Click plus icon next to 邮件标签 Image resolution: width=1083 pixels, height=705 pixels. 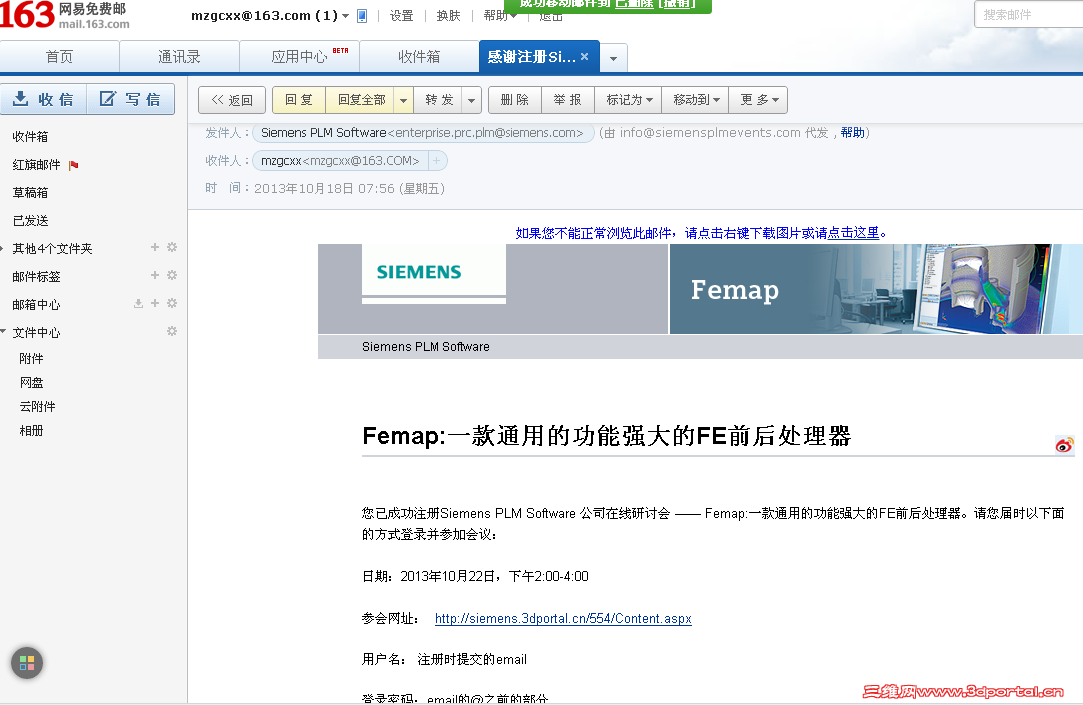click(155, 275)
